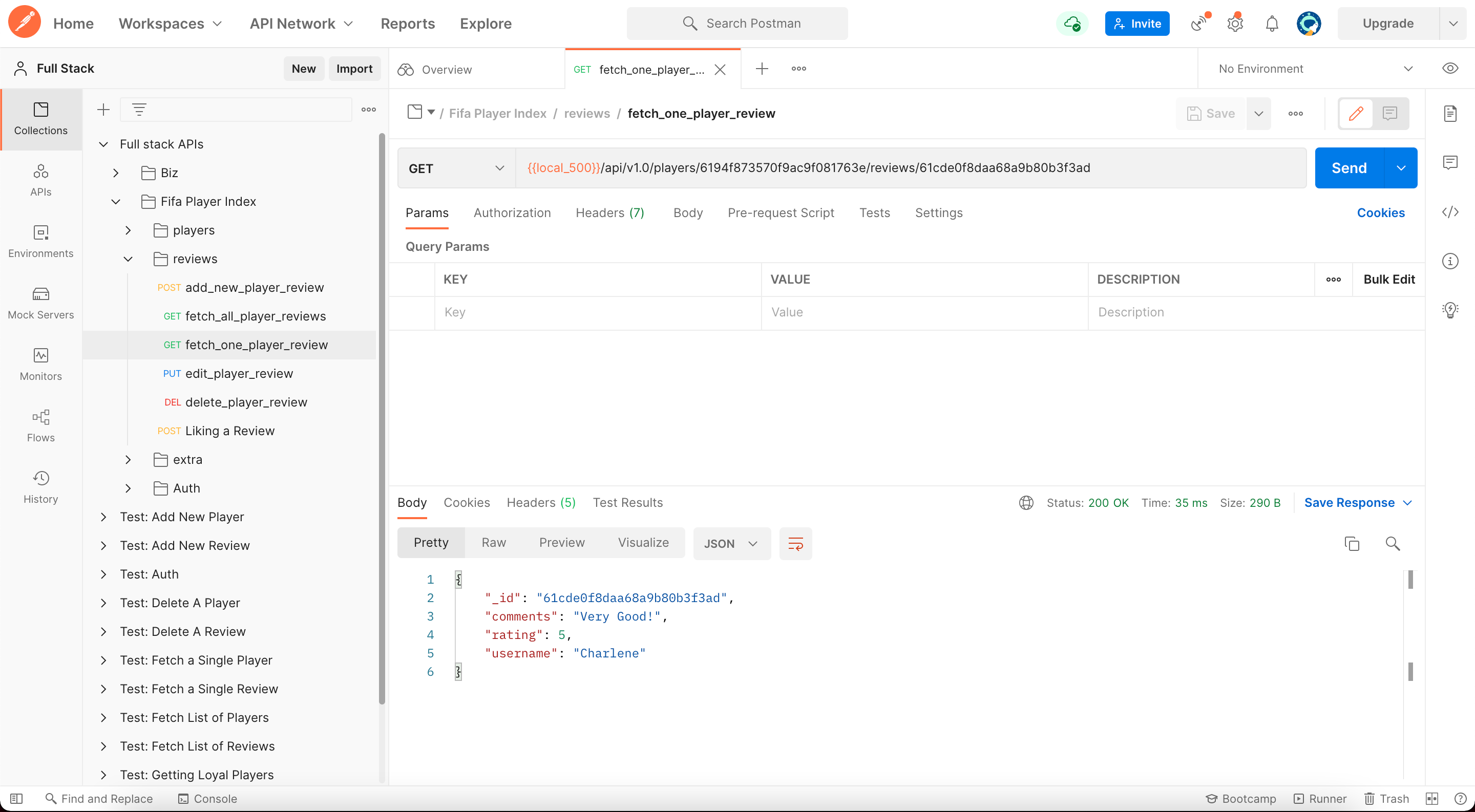Open the Mock Servers sidebar panel
This screenshot has height=812, width=1475.
(x=40, y=303)
